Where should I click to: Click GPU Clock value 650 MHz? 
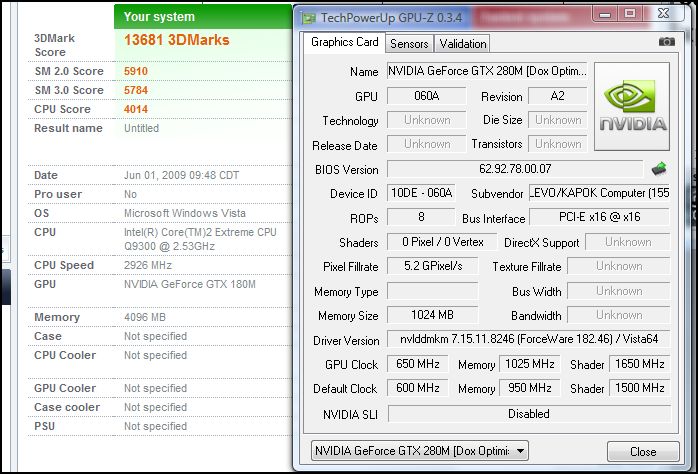(x=418, y=364)
